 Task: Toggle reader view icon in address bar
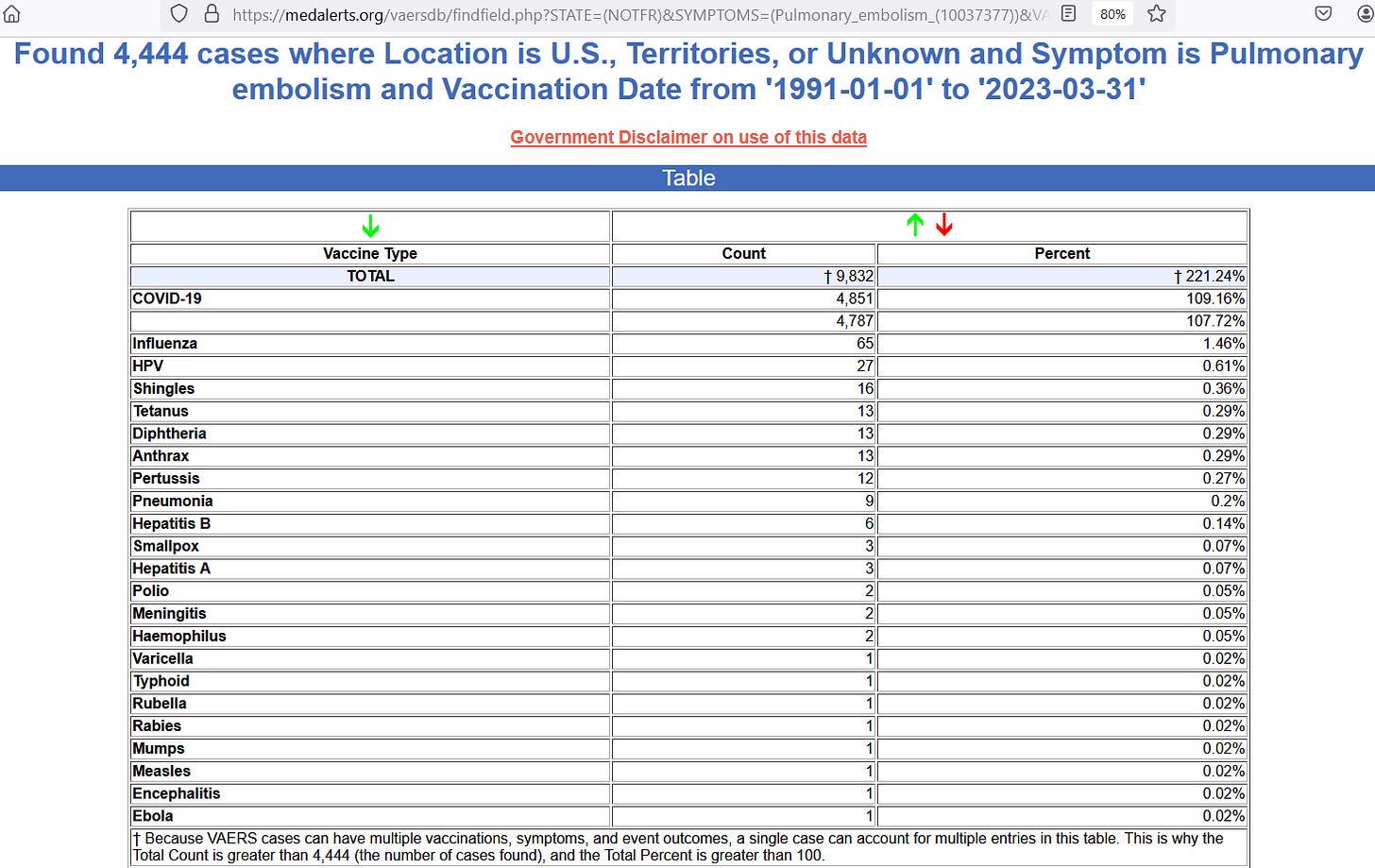(1068, 13)
